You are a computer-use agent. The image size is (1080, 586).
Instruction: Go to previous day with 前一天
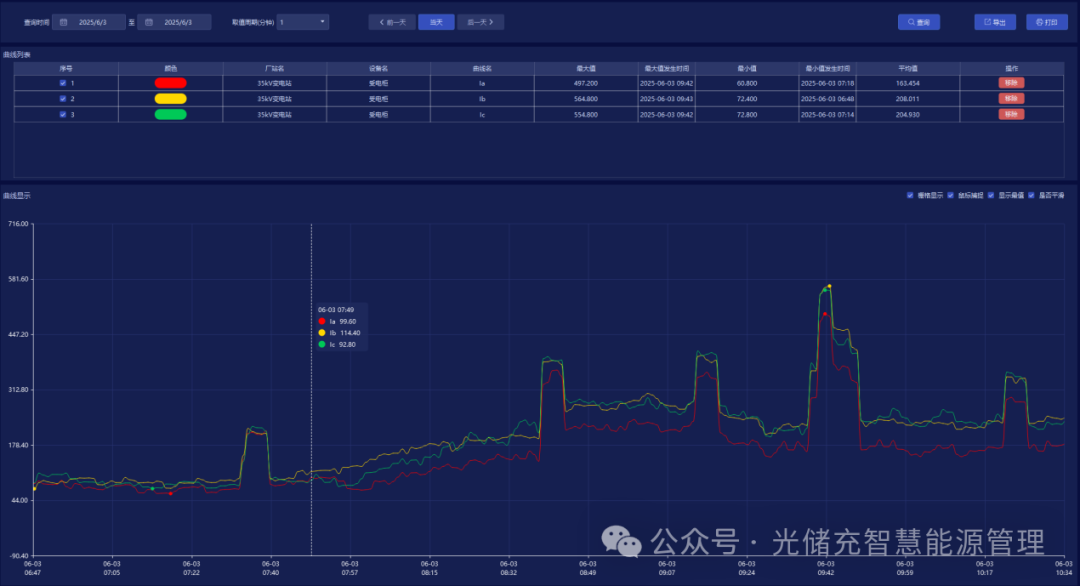(393, 22)
